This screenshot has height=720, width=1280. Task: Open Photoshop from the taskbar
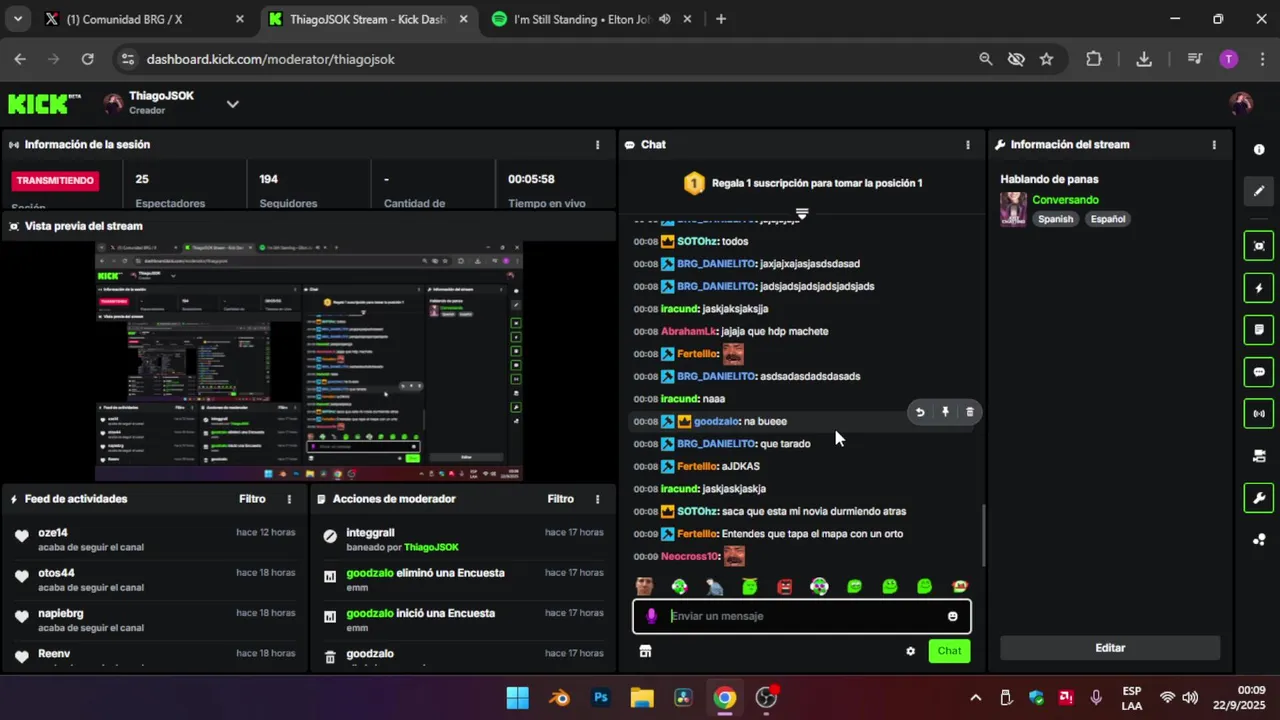tap(601, 698)
